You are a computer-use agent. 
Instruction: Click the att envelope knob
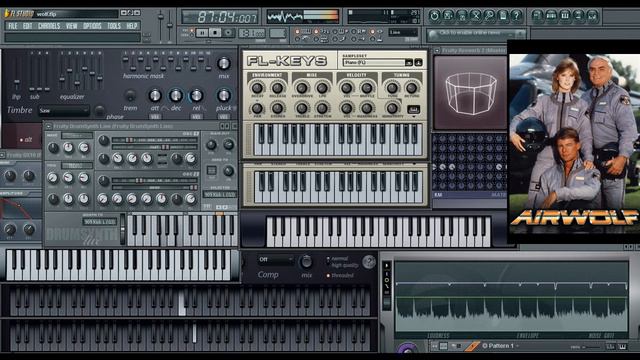tap(155, 96)
